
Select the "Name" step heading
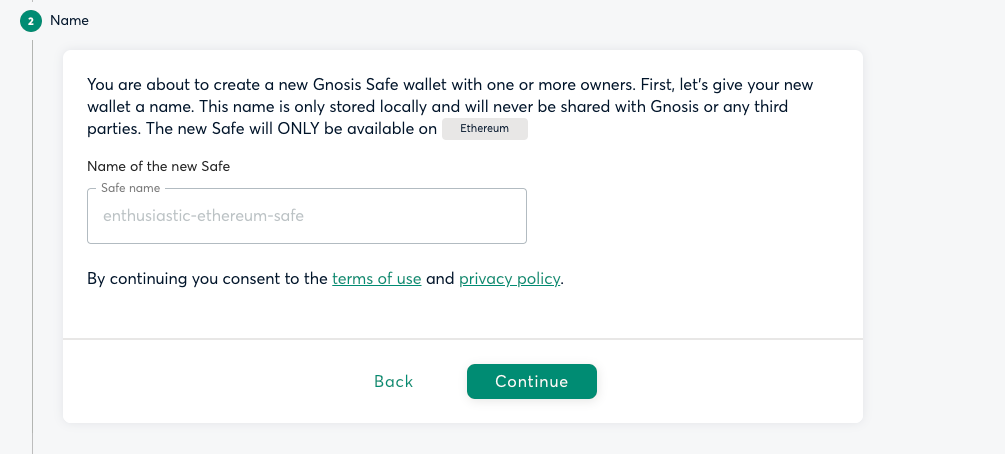[69, 20]
